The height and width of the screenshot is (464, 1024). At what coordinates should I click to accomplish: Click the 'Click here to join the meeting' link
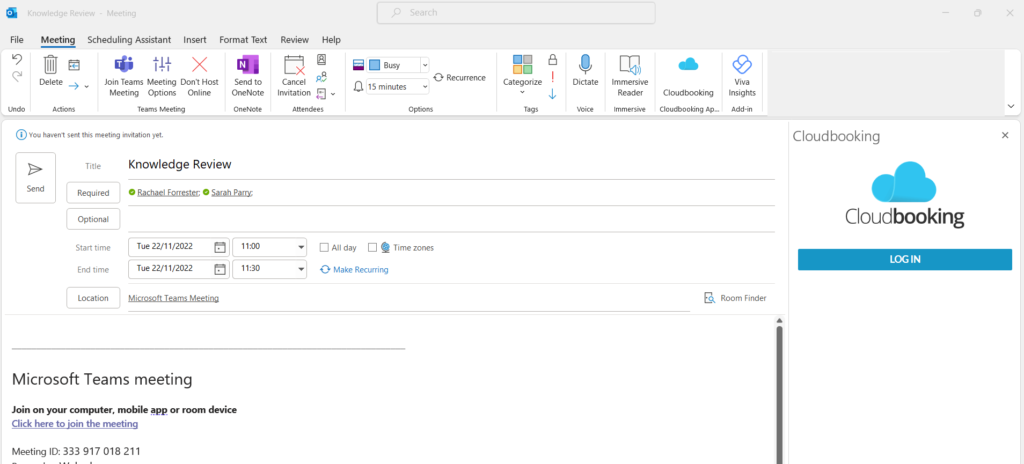75,423
